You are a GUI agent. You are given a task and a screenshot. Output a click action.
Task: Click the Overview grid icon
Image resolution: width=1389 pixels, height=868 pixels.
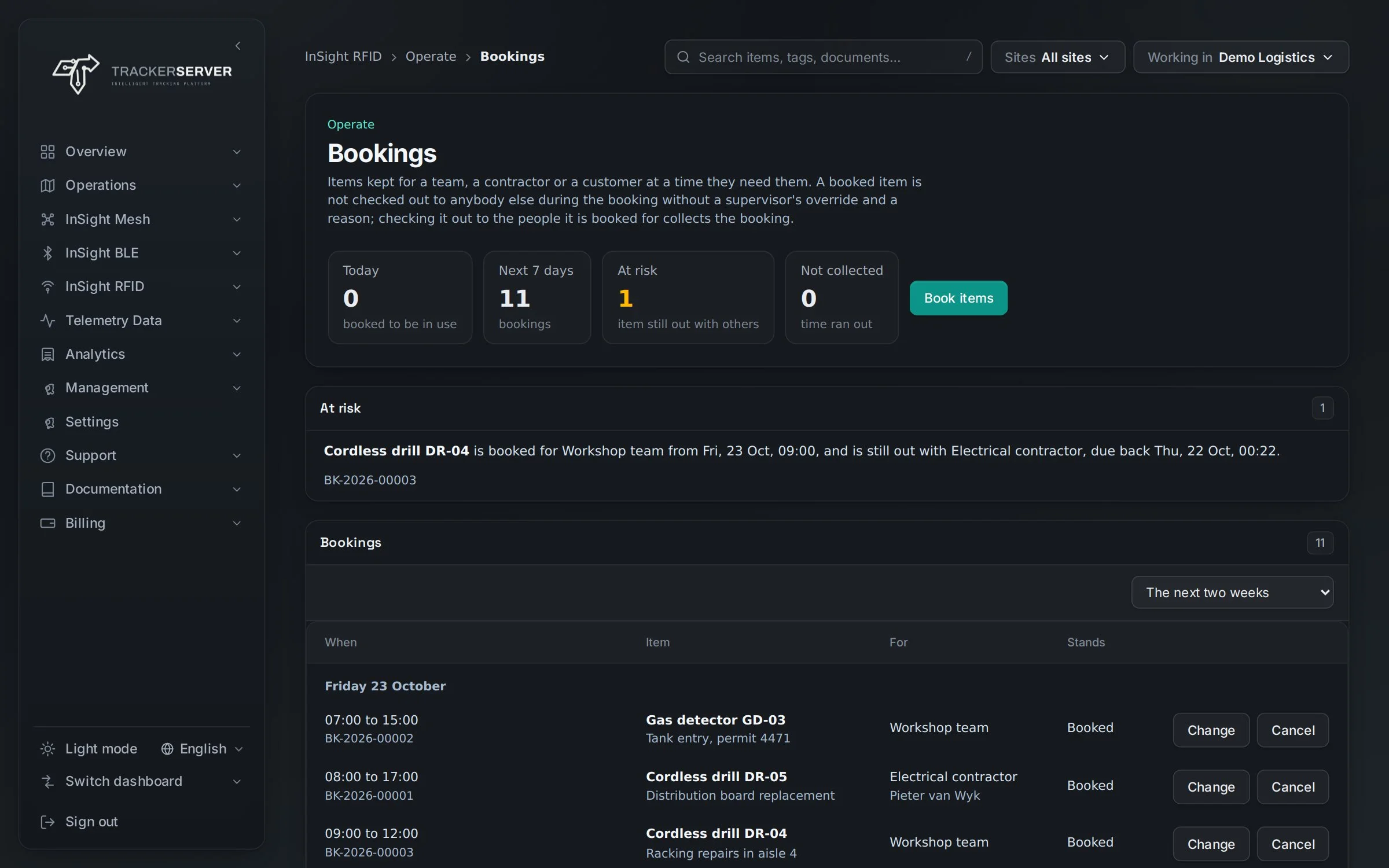pyautogui.click(x=47, y=152)
